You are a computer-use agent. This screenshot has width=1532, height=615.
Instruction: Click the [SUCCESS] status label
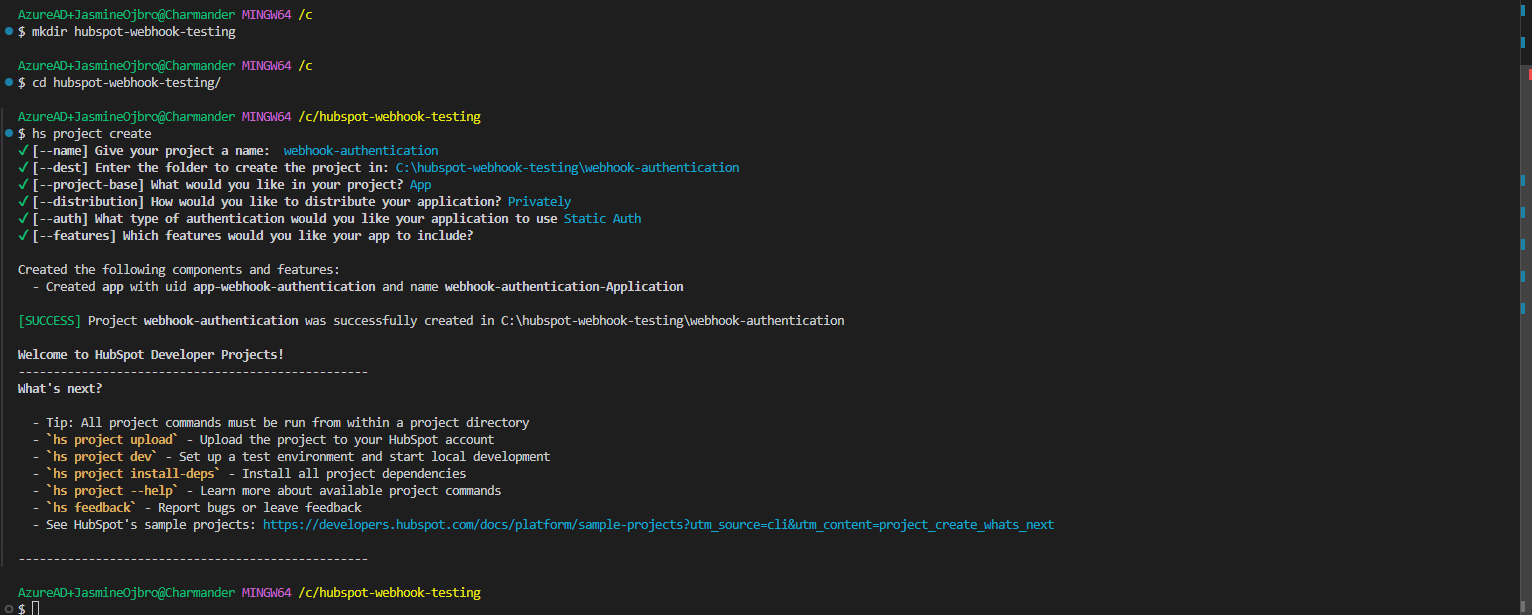pyautogui.click(x=49, y=320)
